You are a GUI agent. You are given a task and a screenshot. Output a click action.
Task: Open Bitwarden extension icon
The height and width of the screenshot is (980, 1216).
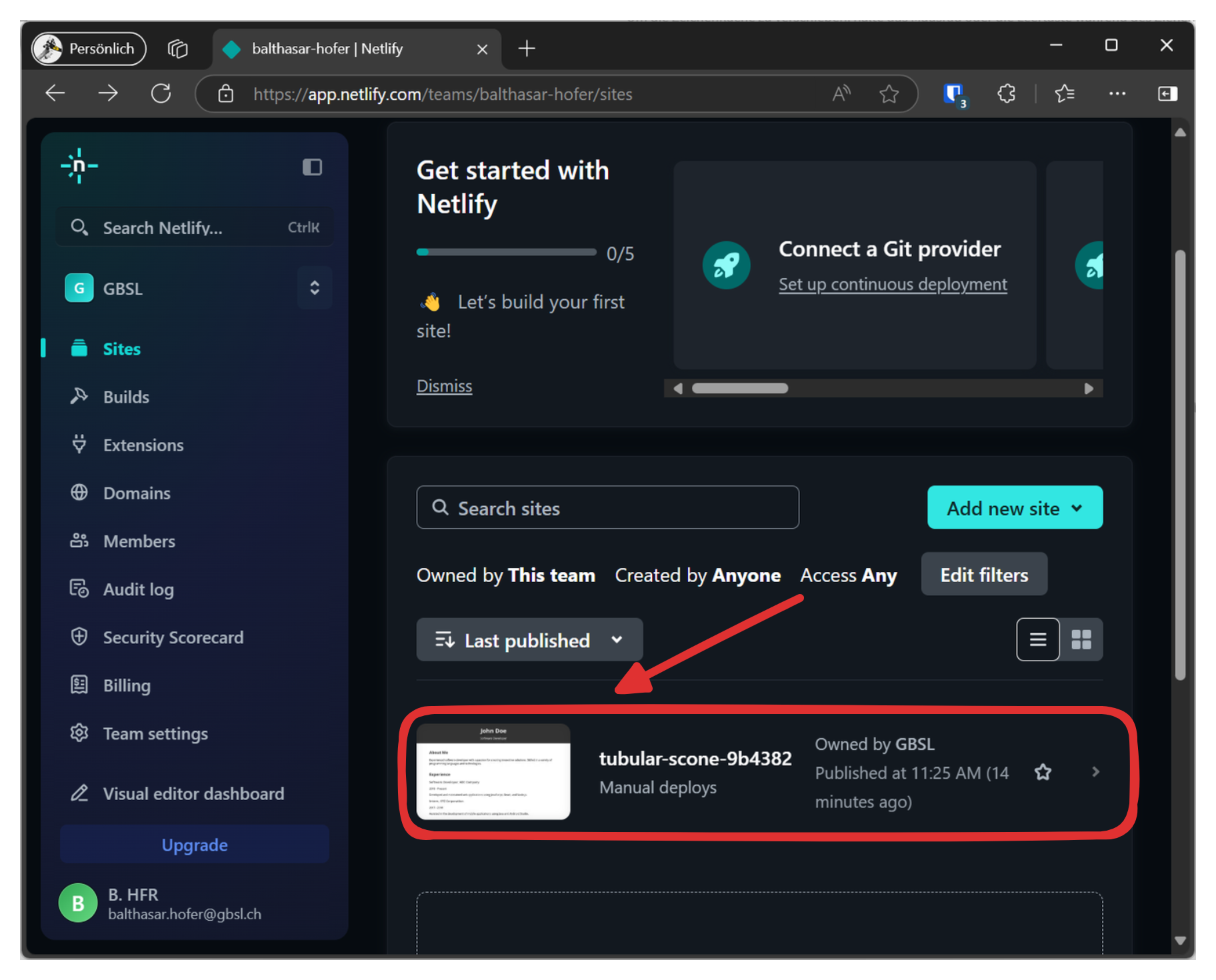pyautogui.click(x=954, y=94)
